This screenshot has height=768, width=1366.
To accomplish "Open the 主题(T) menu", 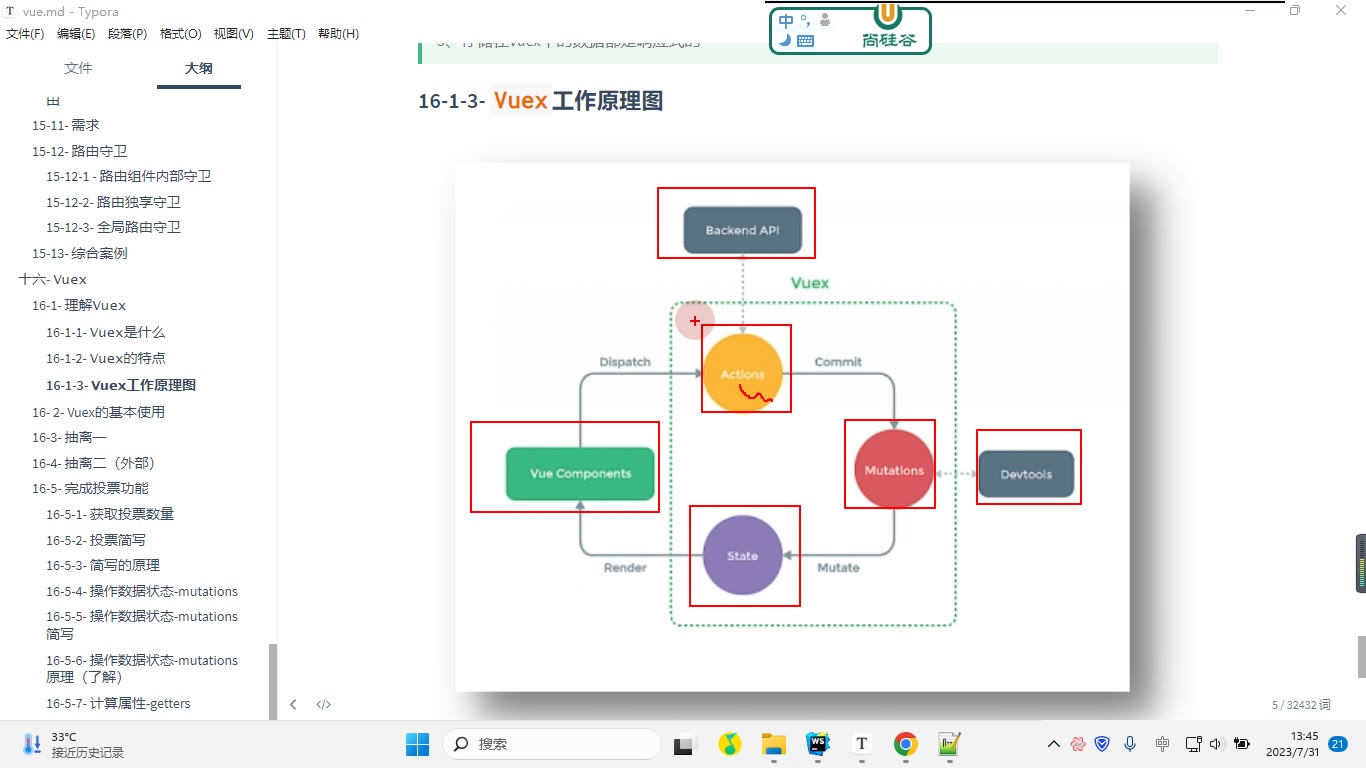I will tap(286, 33).
